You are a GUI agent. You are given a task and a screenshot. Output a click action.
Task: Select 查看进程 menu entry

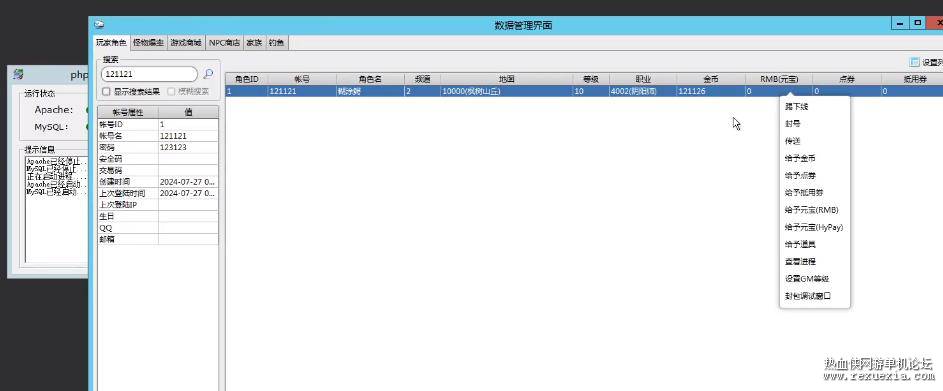(x=814, y=262)
